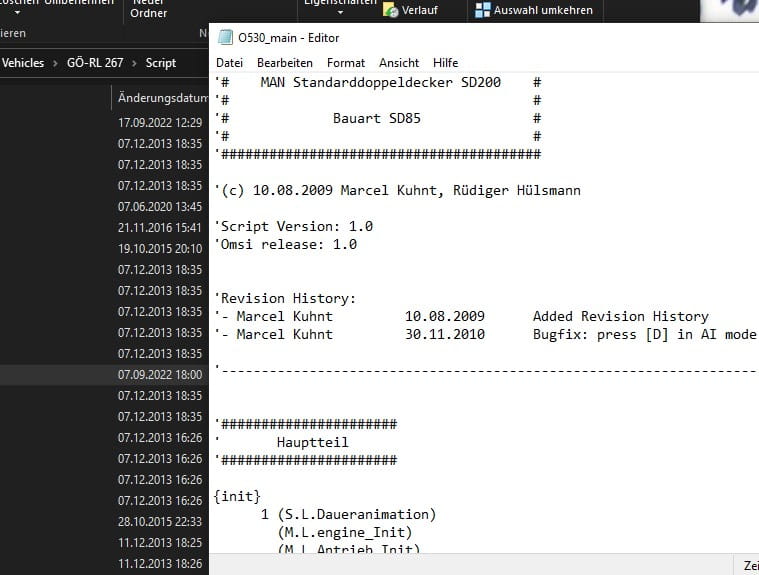This screenshot has height=575, width=759.
Task: Sort by the Änderungsdatum column header
Action: (159, 98)
